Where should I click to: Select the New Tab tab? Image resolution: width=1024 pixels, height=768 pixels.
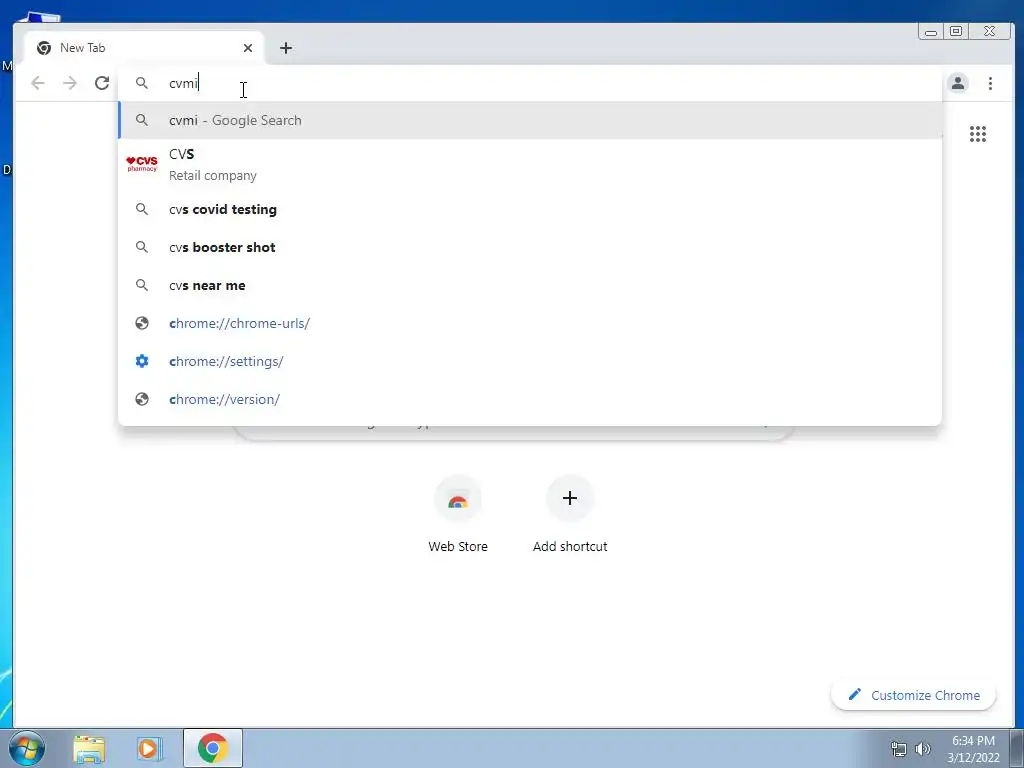pos(144,48)
